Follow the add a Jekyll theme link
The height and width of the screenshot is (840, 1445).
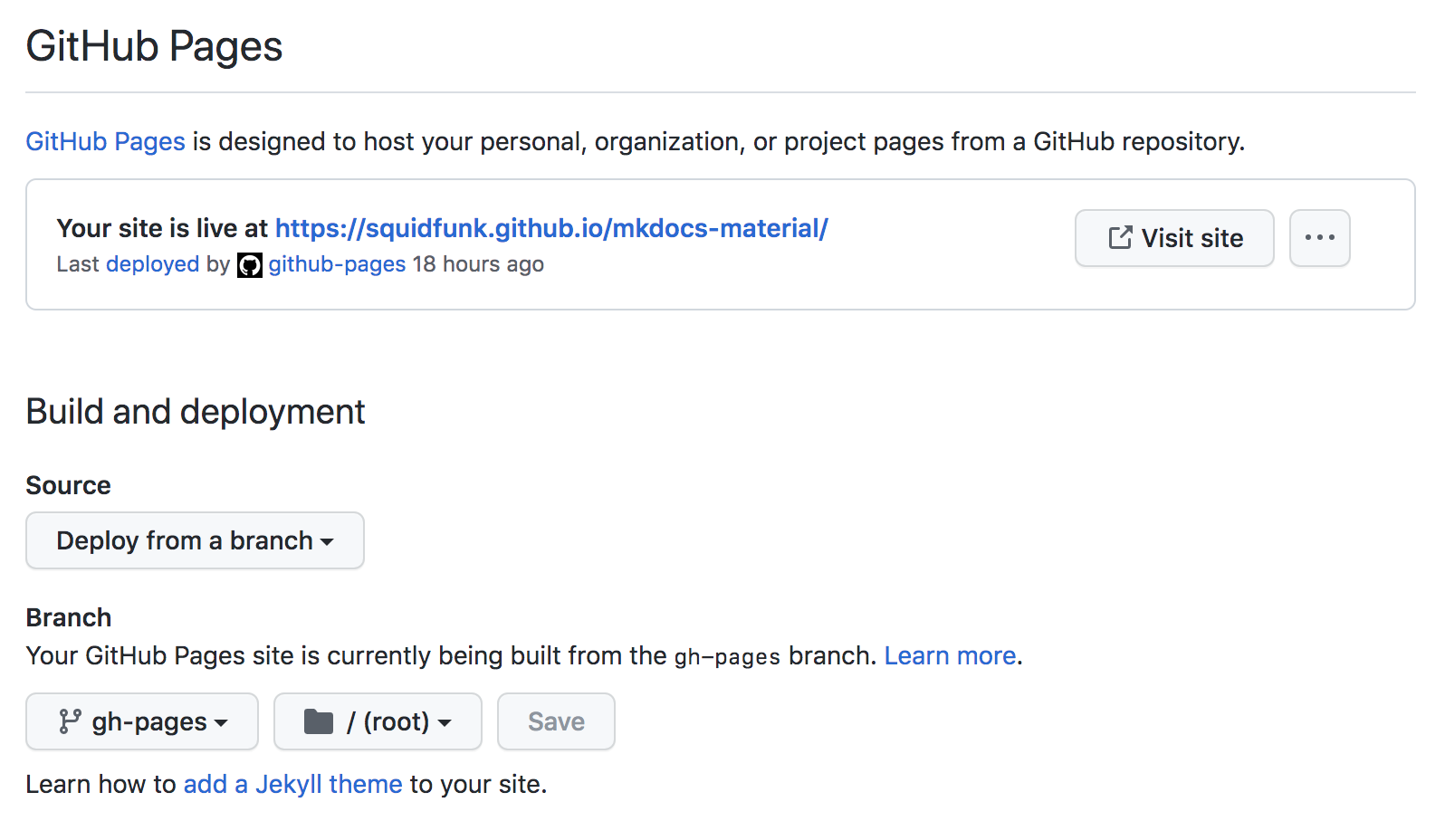pyautogui.click(x=292, y=784)
